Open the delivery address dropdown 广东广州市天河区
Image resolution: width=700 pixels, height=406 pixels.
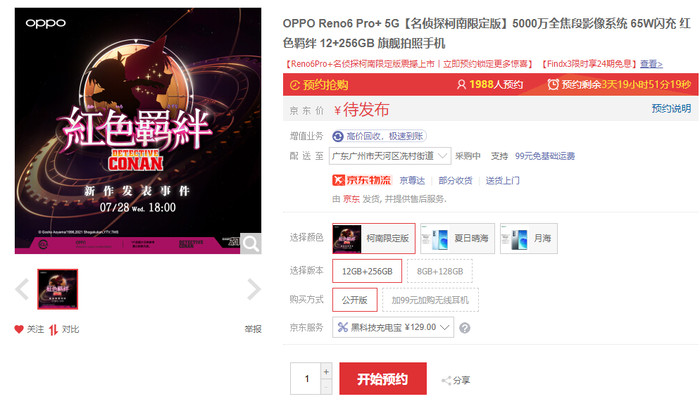(390, 156)
